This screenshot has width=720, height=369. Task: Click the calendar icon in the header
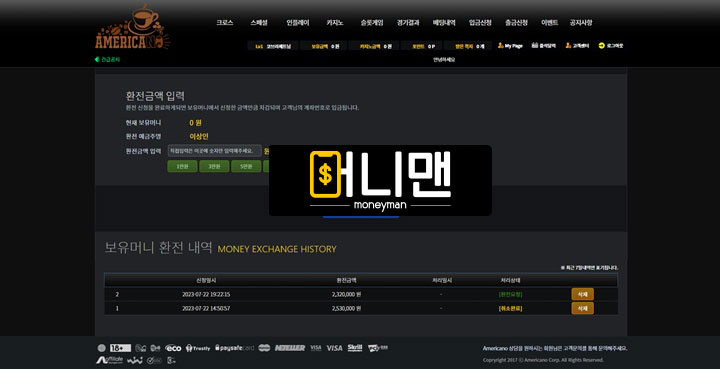tap(534, 45)
